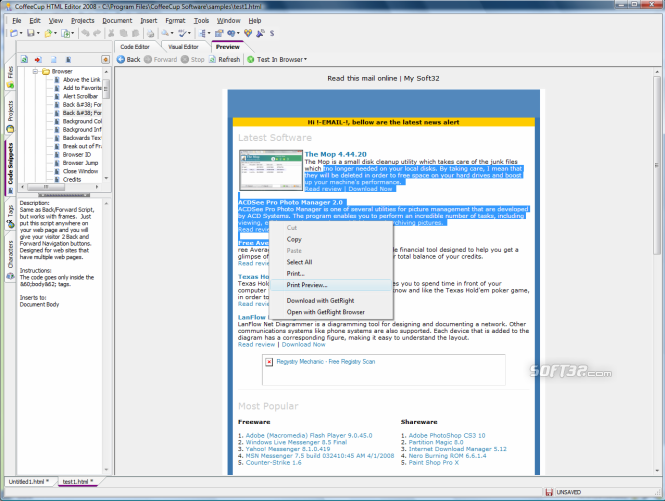Click the colorful heart toolbar icon
The width and height of the screenshot is (665, 501).
tap(248, 33)
